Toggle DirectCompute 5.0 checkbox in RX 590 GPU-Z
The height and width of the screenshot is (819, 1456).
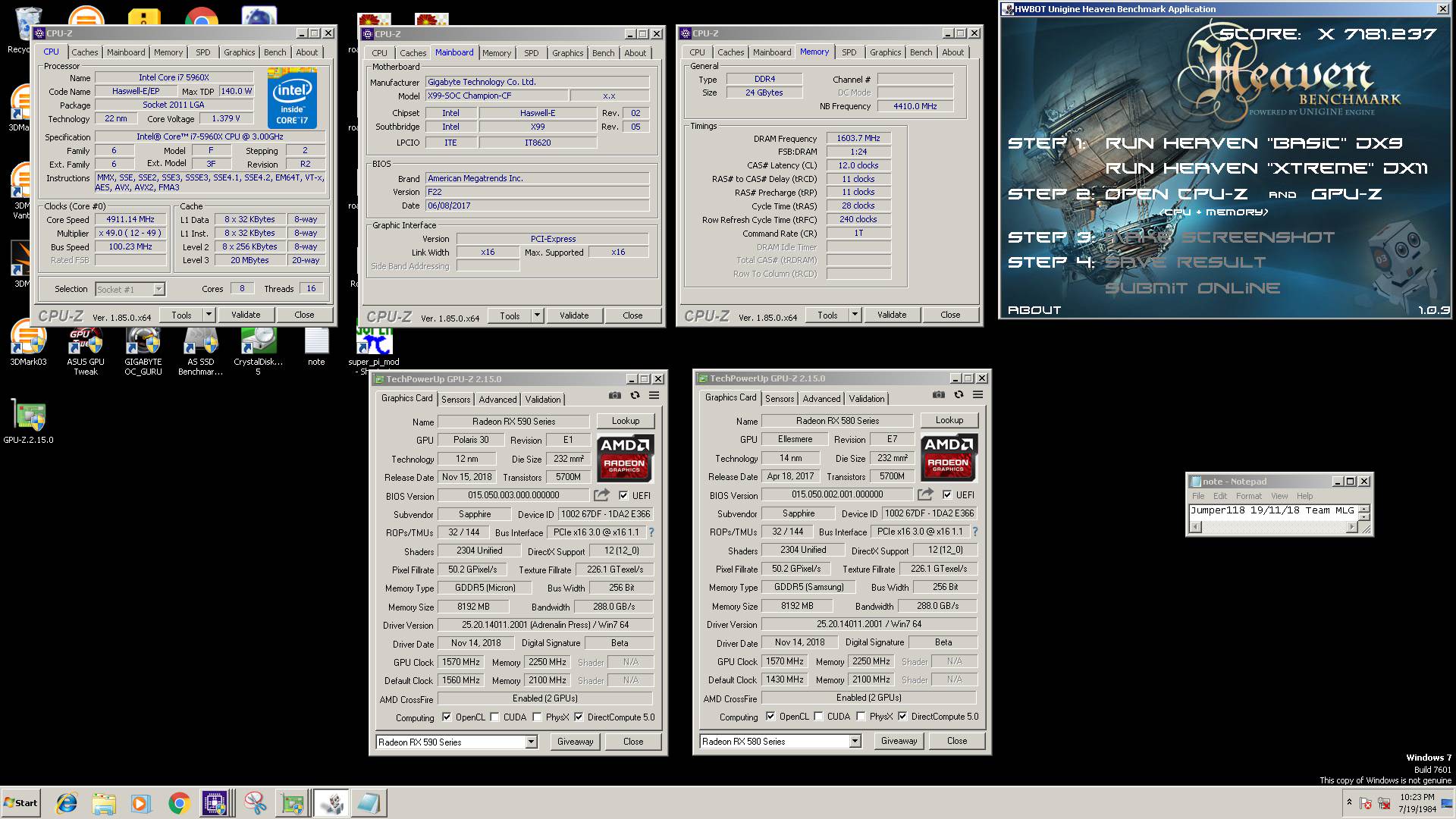(x=579, y=717)
